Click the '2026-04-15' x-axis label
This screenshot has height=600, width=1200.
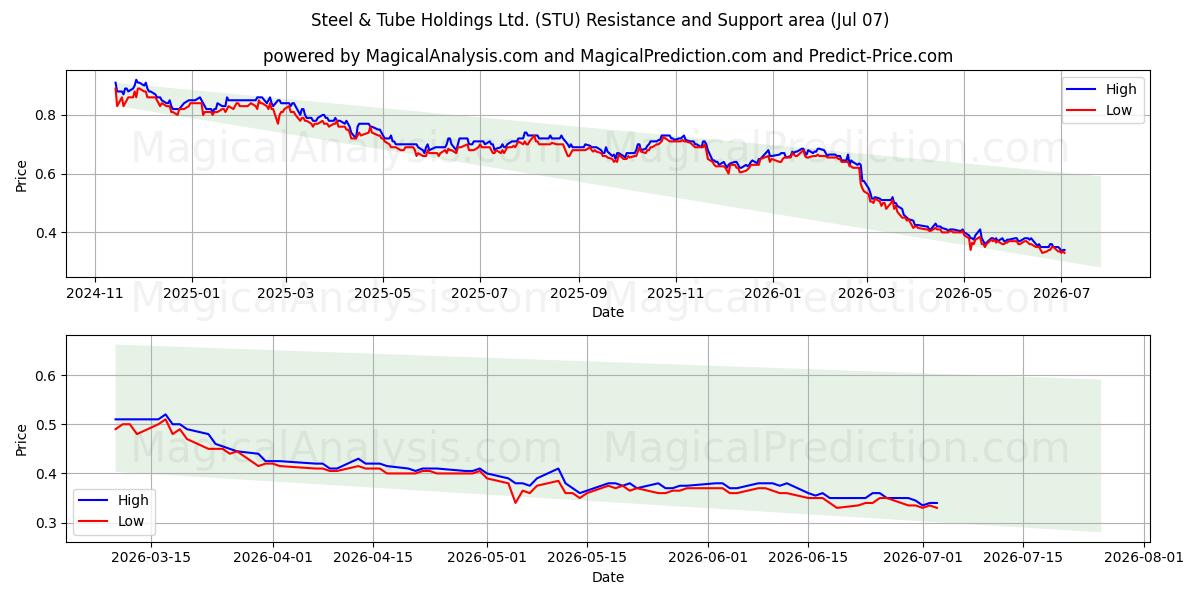[x=373, y=559]
